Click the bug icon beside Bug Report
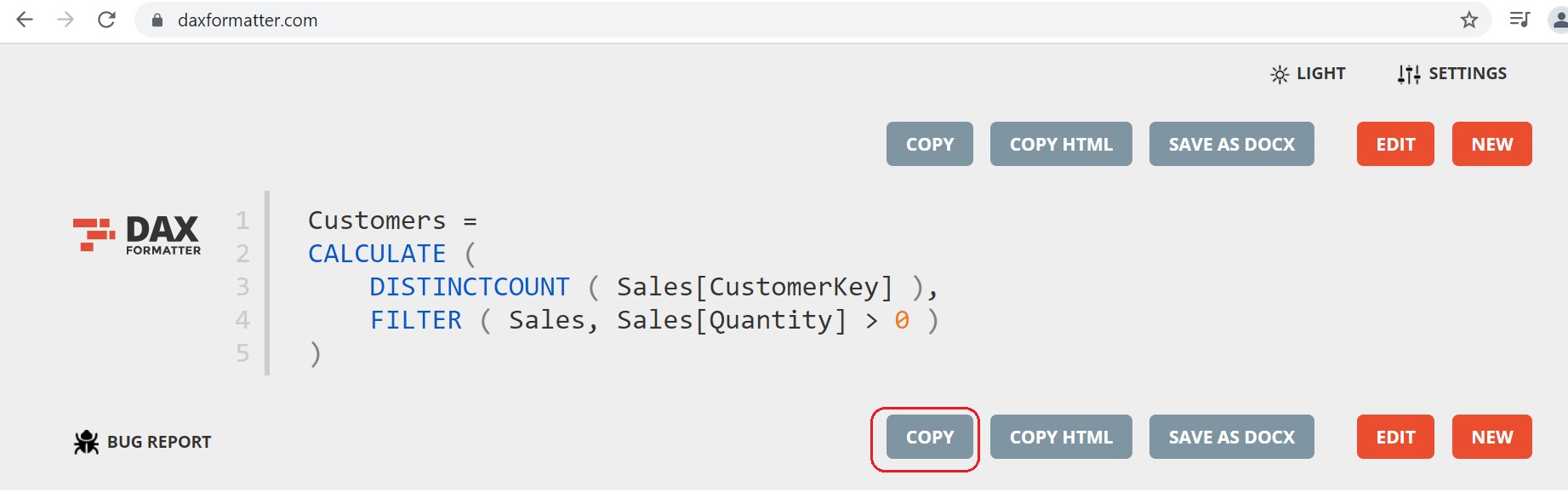The width and height of the screenshot is (1568, 498). point(86,442)
